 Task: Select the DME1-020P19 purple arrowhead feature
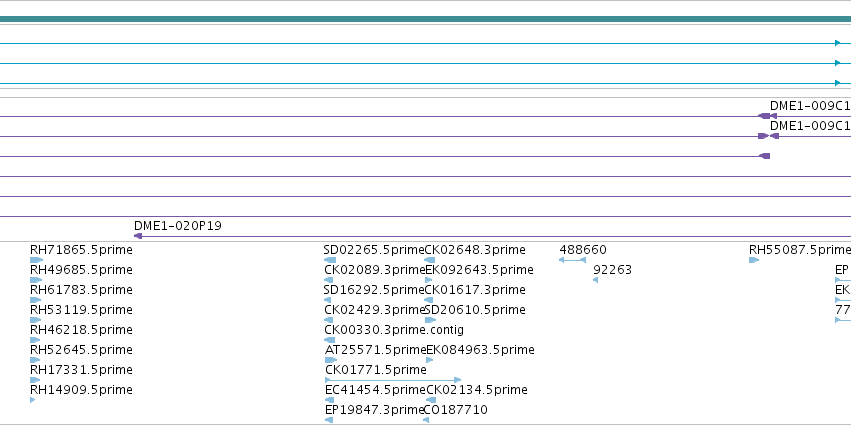[138, 236]
